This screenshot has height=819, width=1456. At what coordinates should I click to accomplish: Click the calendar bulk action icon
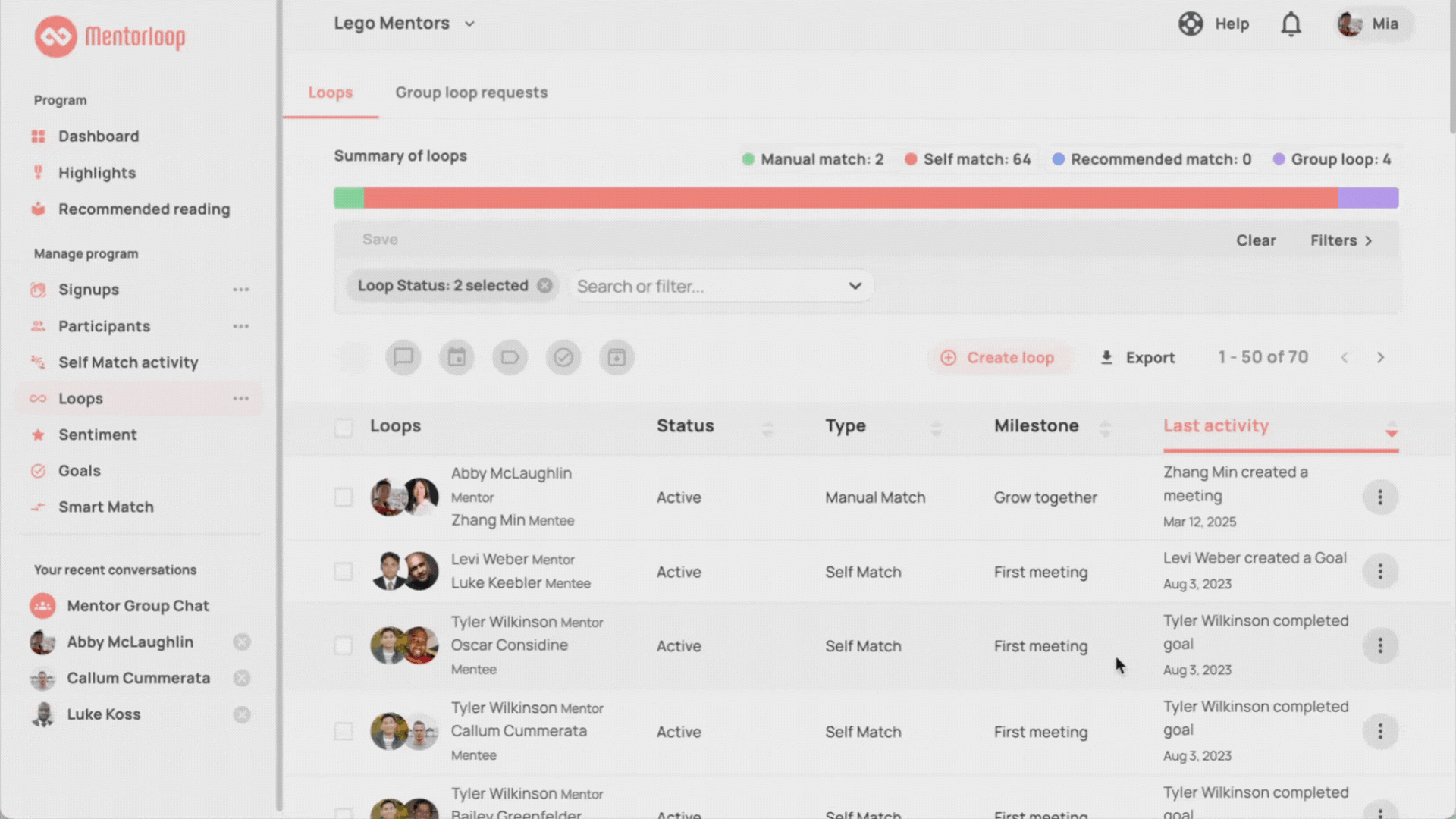pyautogui.click(x=457, y=357)
